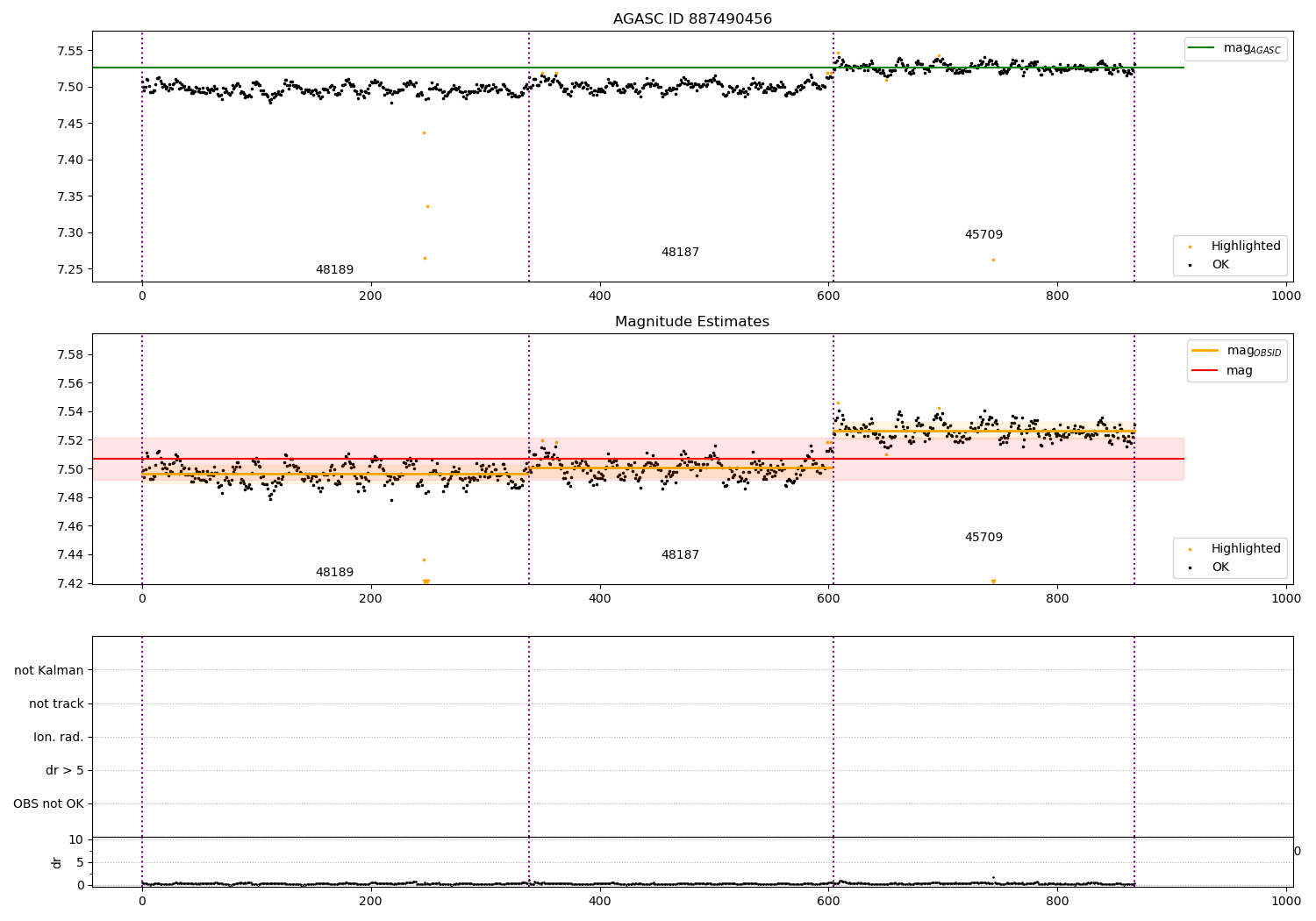Click the 7.25 y-axis tick label
This screenshot has height=921, width=1316.
pos(70,269)
